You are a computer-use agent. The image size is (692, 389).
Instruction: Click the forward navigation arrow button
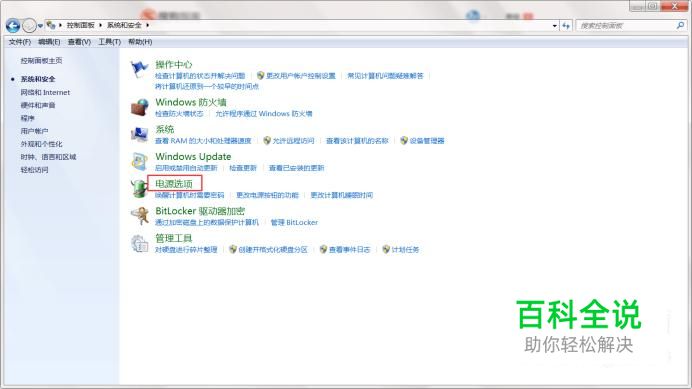[29, 26]
